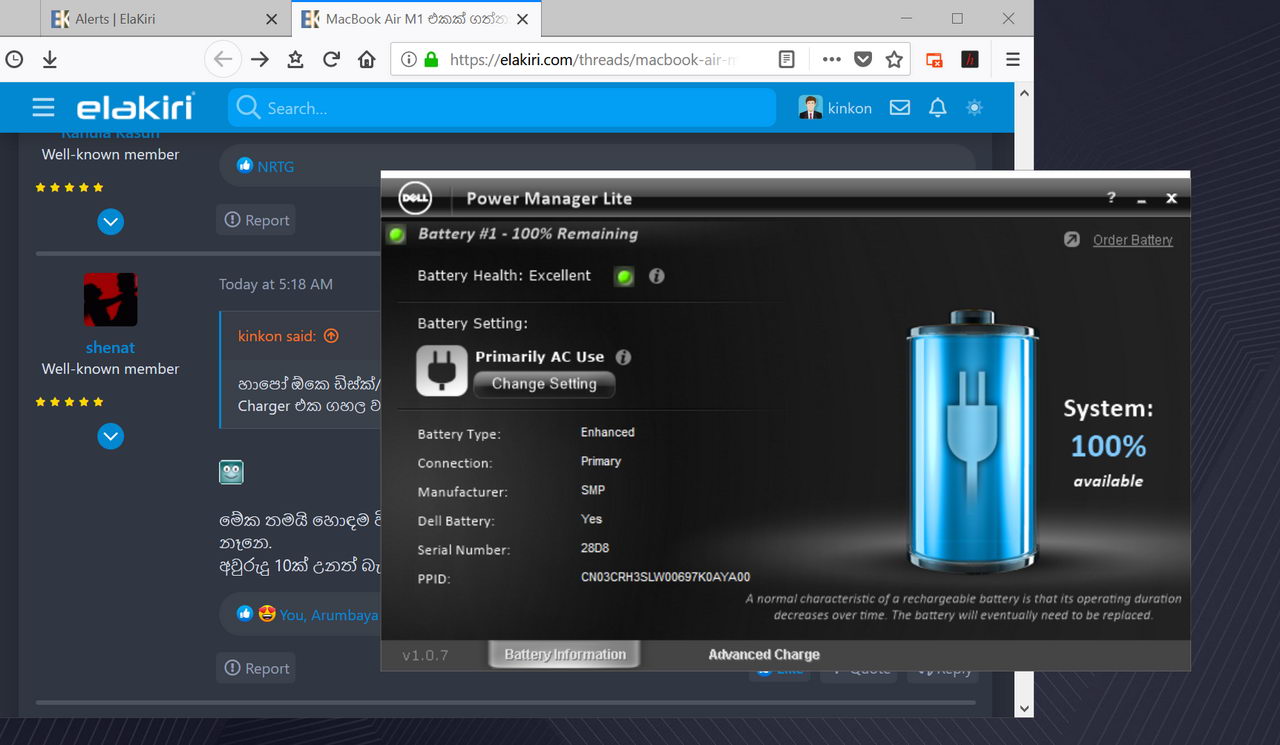Close the "MacBook Air M1" tab

pyautogui.click(x=523, y=19)
